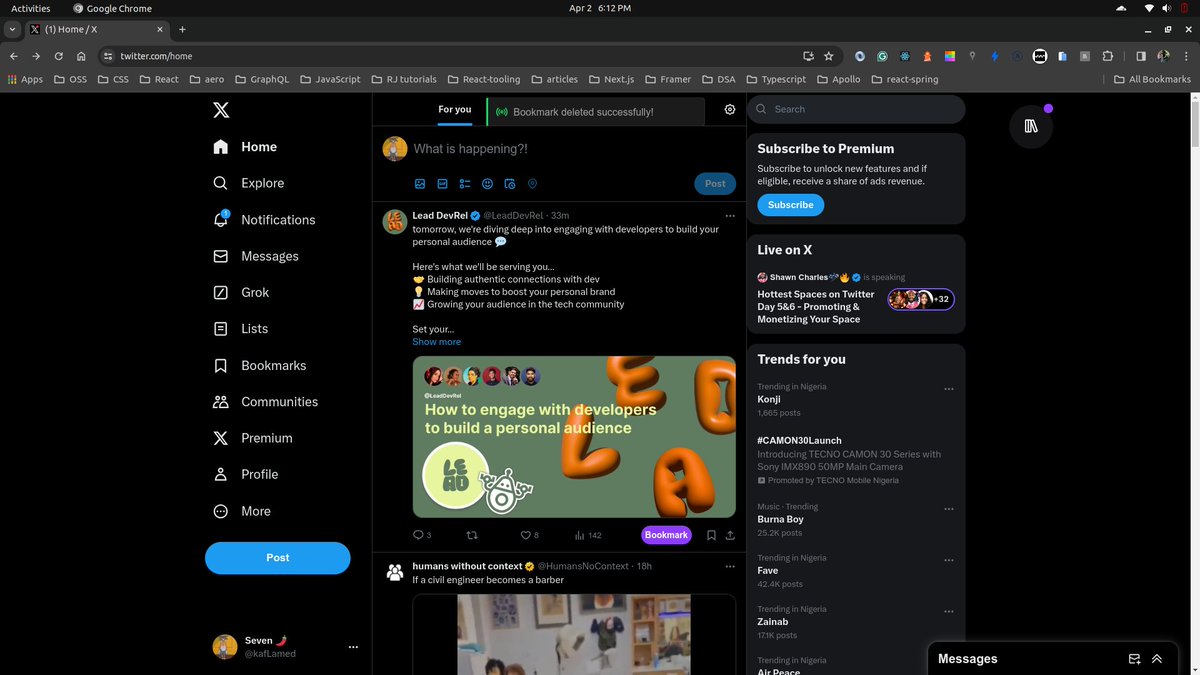
Task: Open options menu on Lead DevRel's post
Action: pos(729,216)
